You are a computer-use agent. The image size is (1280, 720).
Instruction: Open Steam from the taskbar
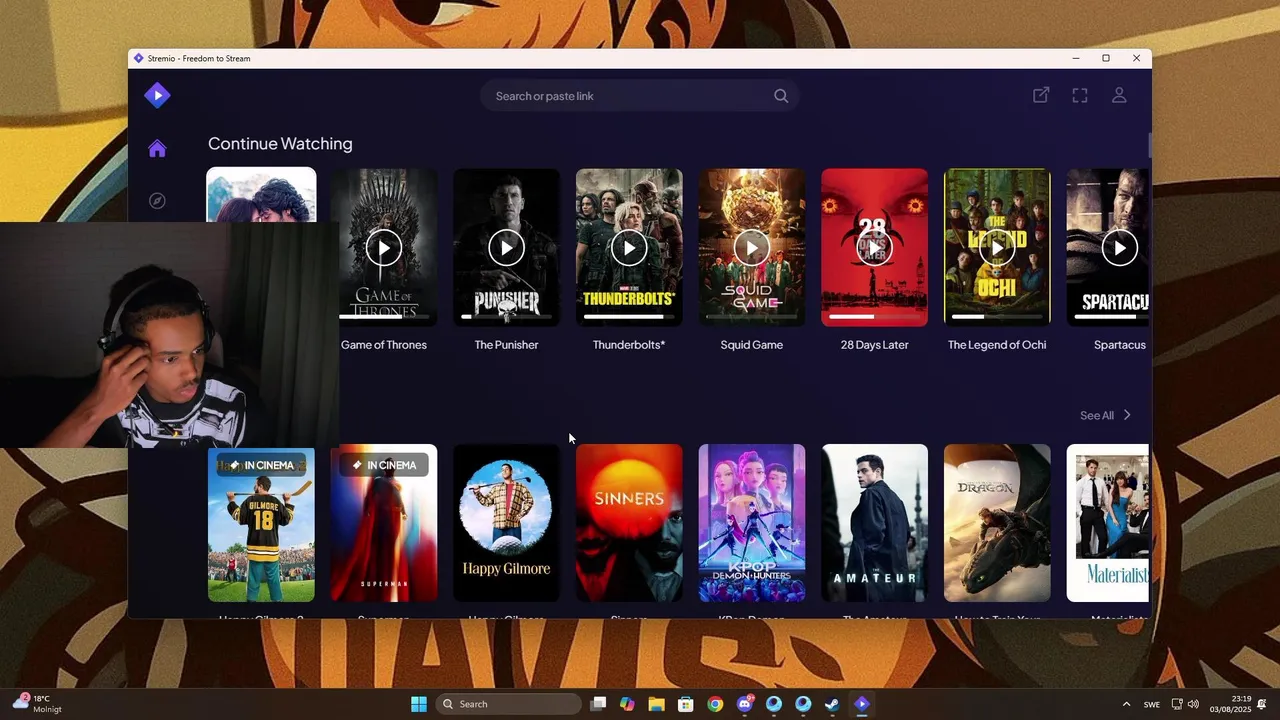(832, 704)
